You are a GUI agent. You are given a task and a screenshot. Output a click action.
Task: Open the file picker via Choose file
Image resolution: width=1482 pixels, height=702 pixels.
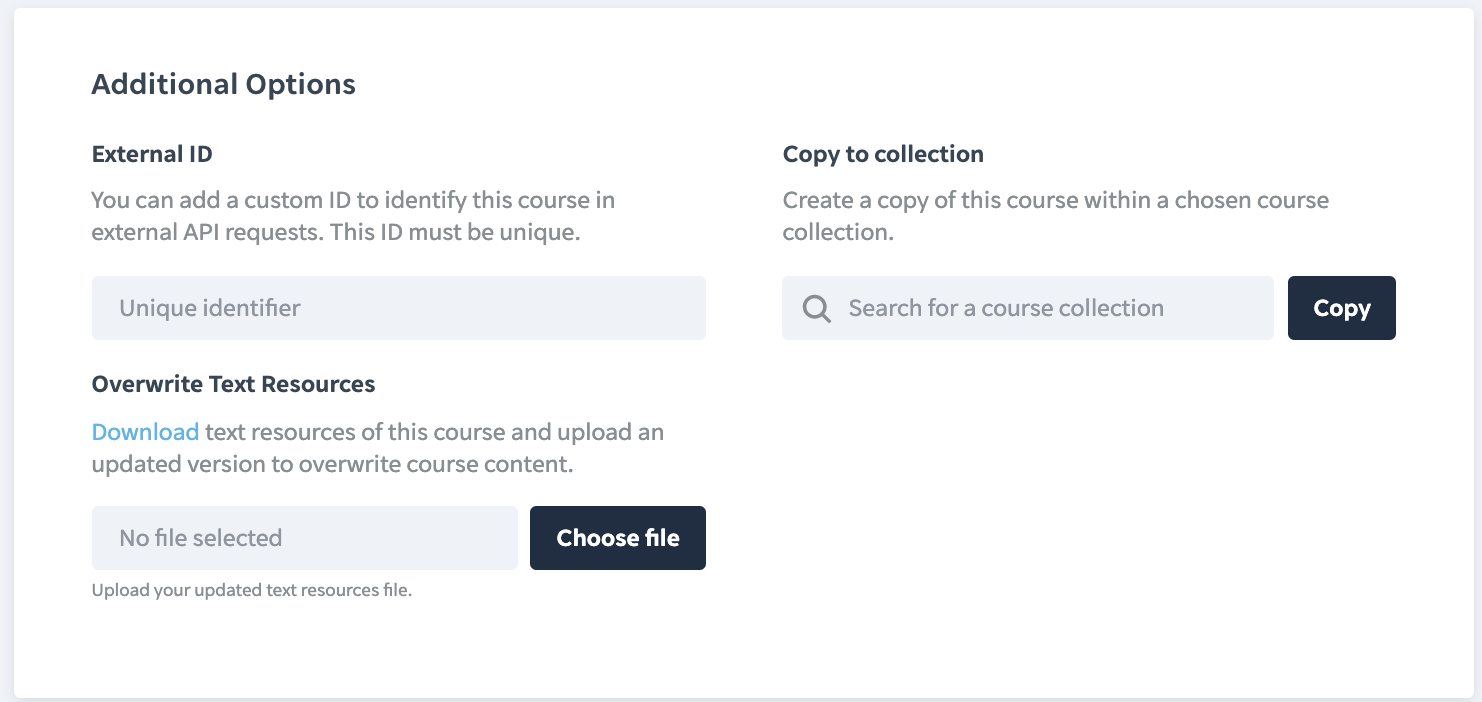coord(617,538)
